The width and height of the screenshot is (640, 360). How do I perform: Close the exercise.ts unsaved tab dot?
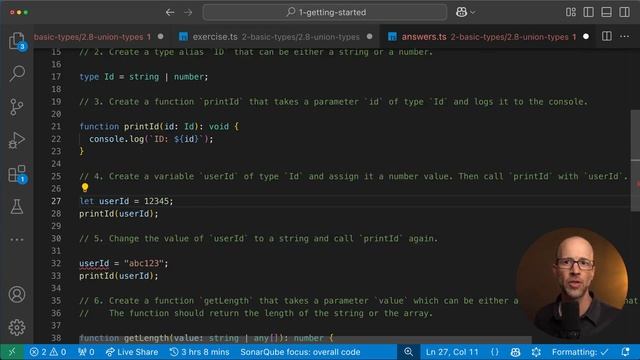(369, 37)
